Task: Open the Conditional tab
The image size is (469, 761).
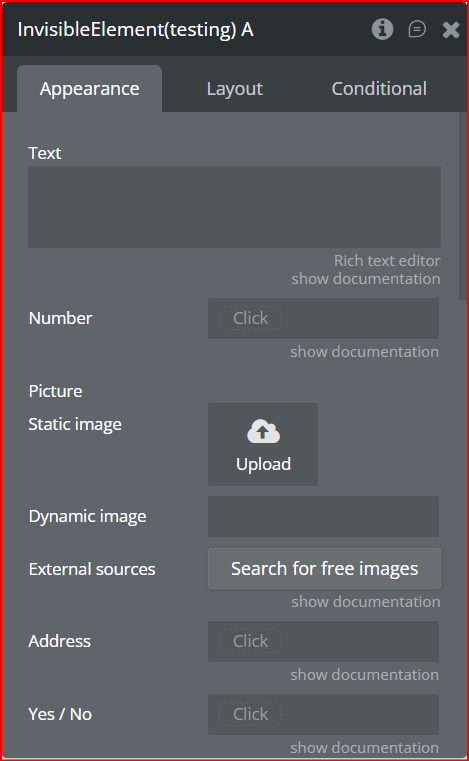Action: [379, 89]
